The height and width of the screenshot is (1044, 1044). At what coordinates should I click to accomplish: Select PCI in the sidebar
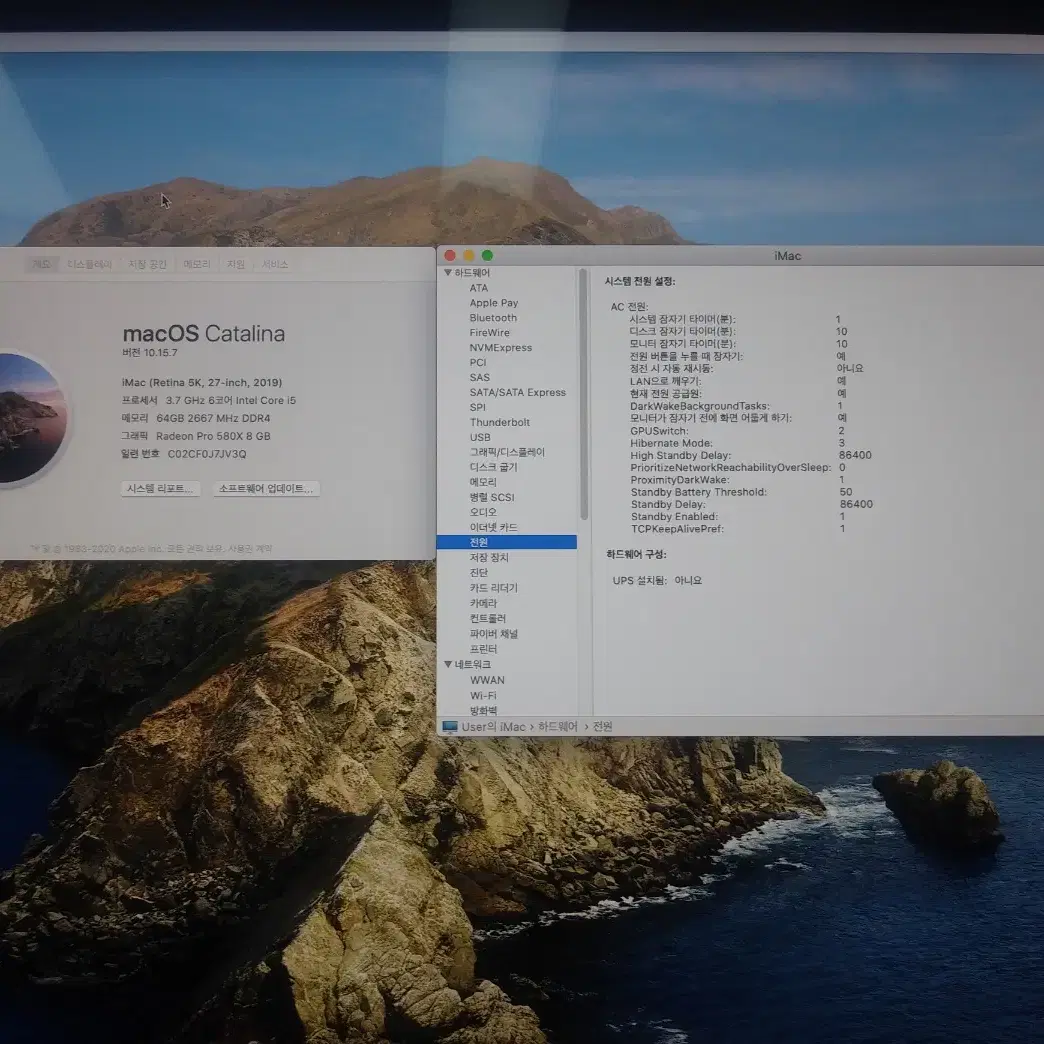click(x=478, y=363)
